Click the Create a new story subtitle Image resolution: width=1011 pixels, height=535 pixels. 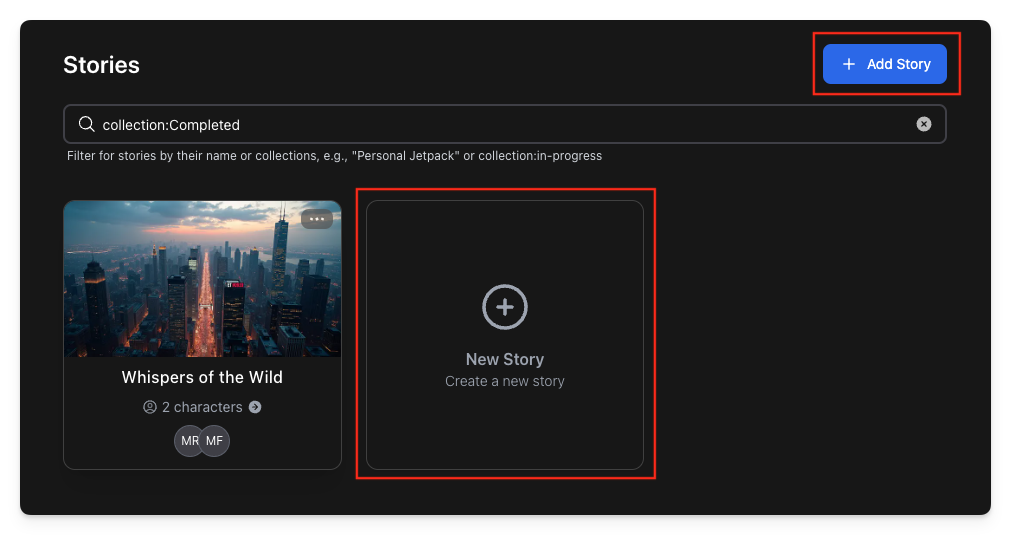point(505,381)
